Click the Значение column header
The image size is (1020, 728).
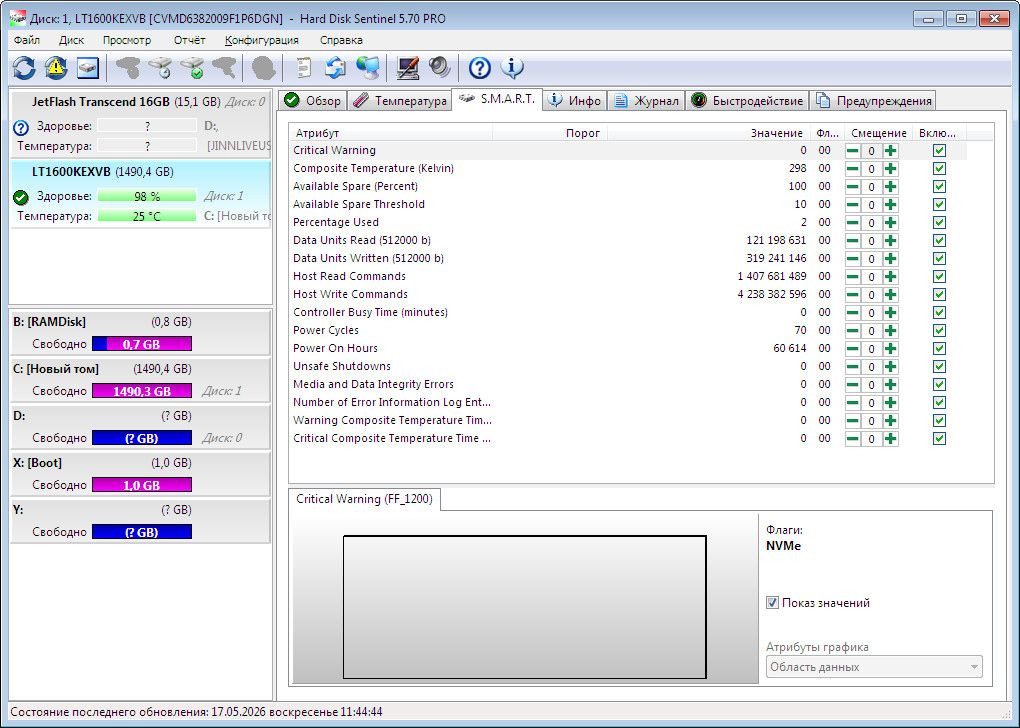708,133
